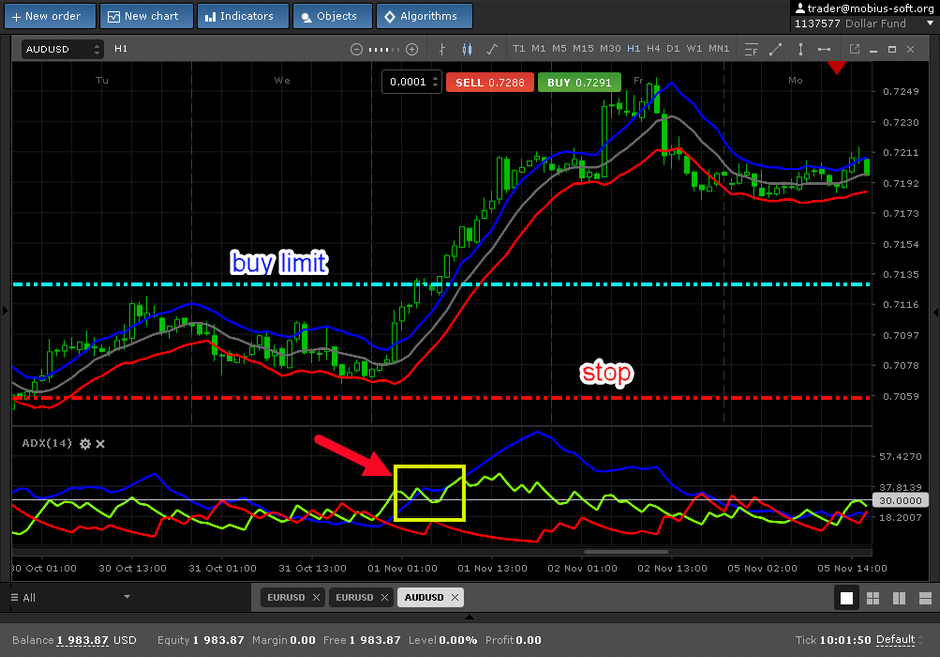
Task: Open the chart properties list icon
Action: (751, 49)
